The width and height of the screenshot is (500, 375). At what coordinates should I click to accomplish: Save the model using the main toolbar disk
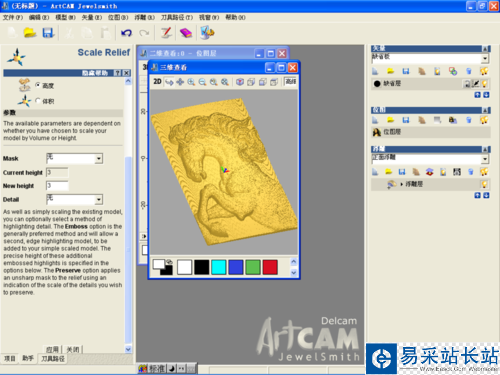coord(48,33)
